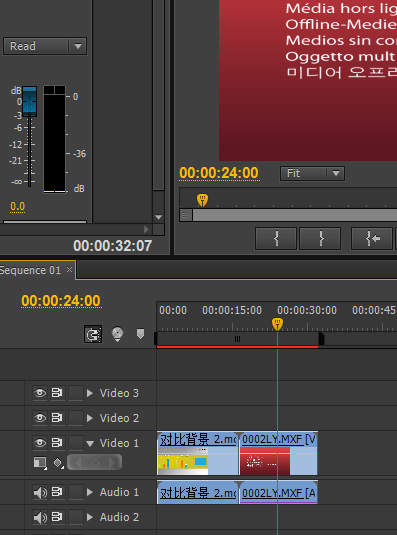
Task: Toggle track lock box on Video 1
Action: [76, 443]
